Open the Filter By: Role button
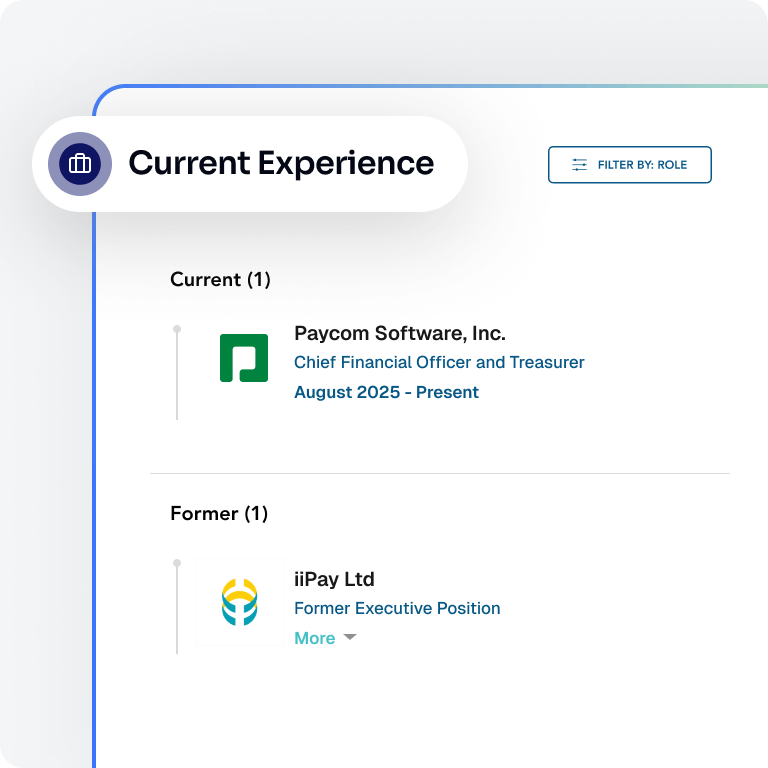 pos(629,165)
